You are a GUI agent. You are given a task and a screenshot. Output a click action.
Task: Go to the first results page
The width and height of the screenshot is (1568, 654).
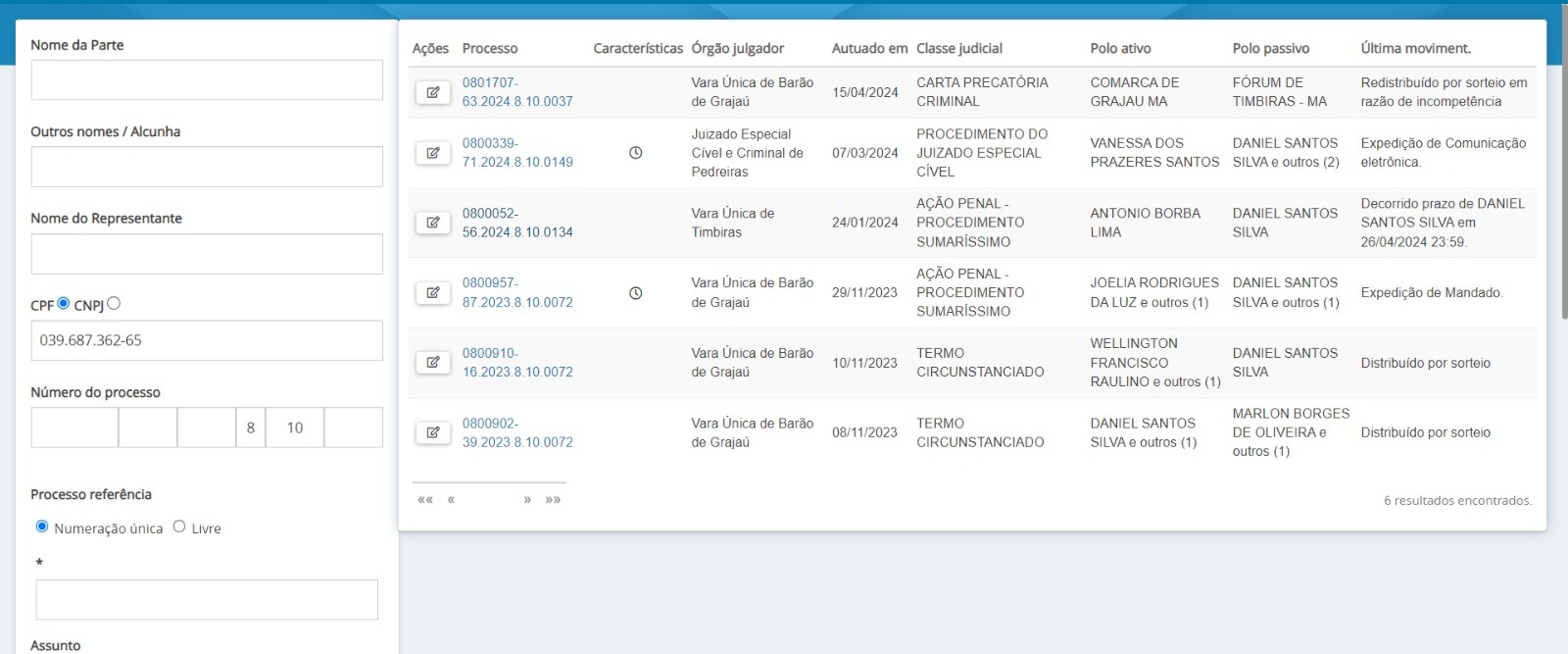point(424,500)
